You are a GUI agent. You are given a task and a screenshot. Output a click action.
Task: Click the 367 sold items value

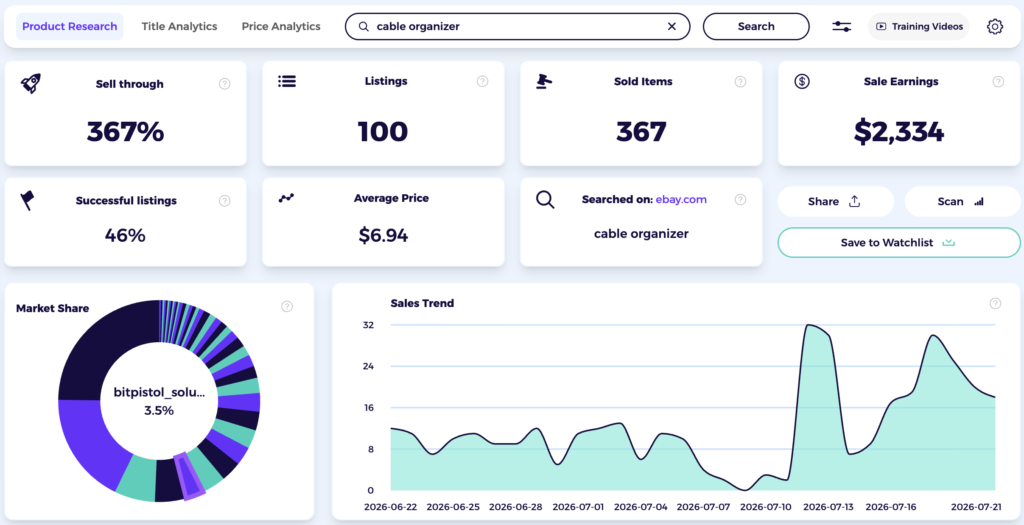(x=641, y=132)
